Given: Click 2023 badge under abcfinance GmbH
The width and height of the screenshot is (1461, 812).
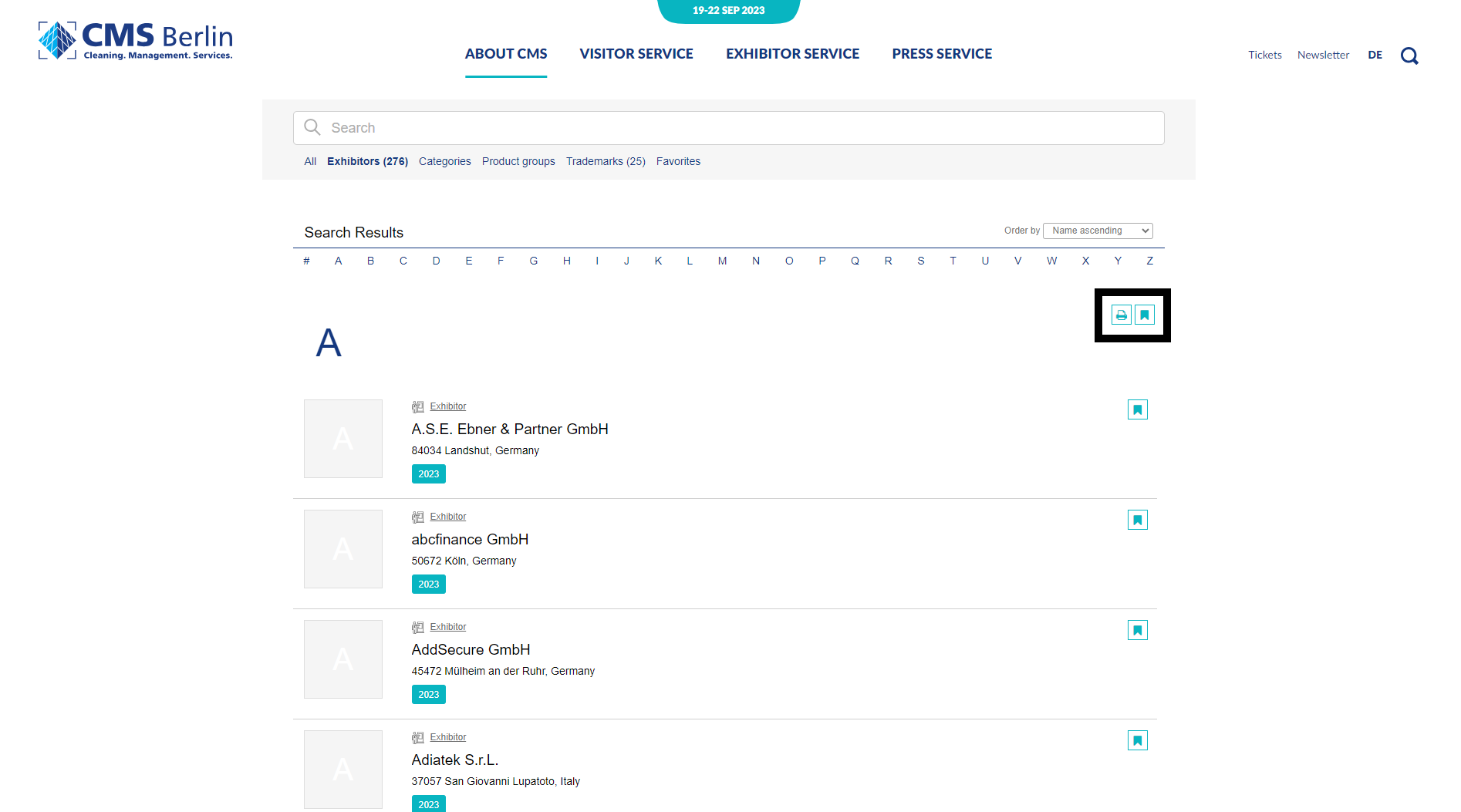Looking at the screenshot, I should click(x=429, y=585).
